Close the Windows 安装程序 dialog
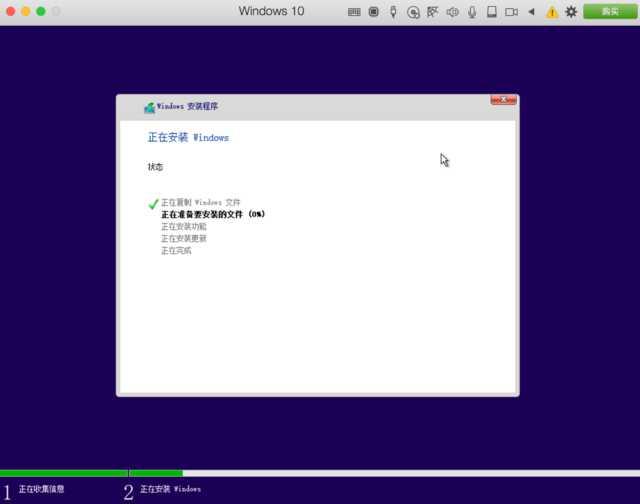This screenshot has width=640, height=504. (504, 100)
